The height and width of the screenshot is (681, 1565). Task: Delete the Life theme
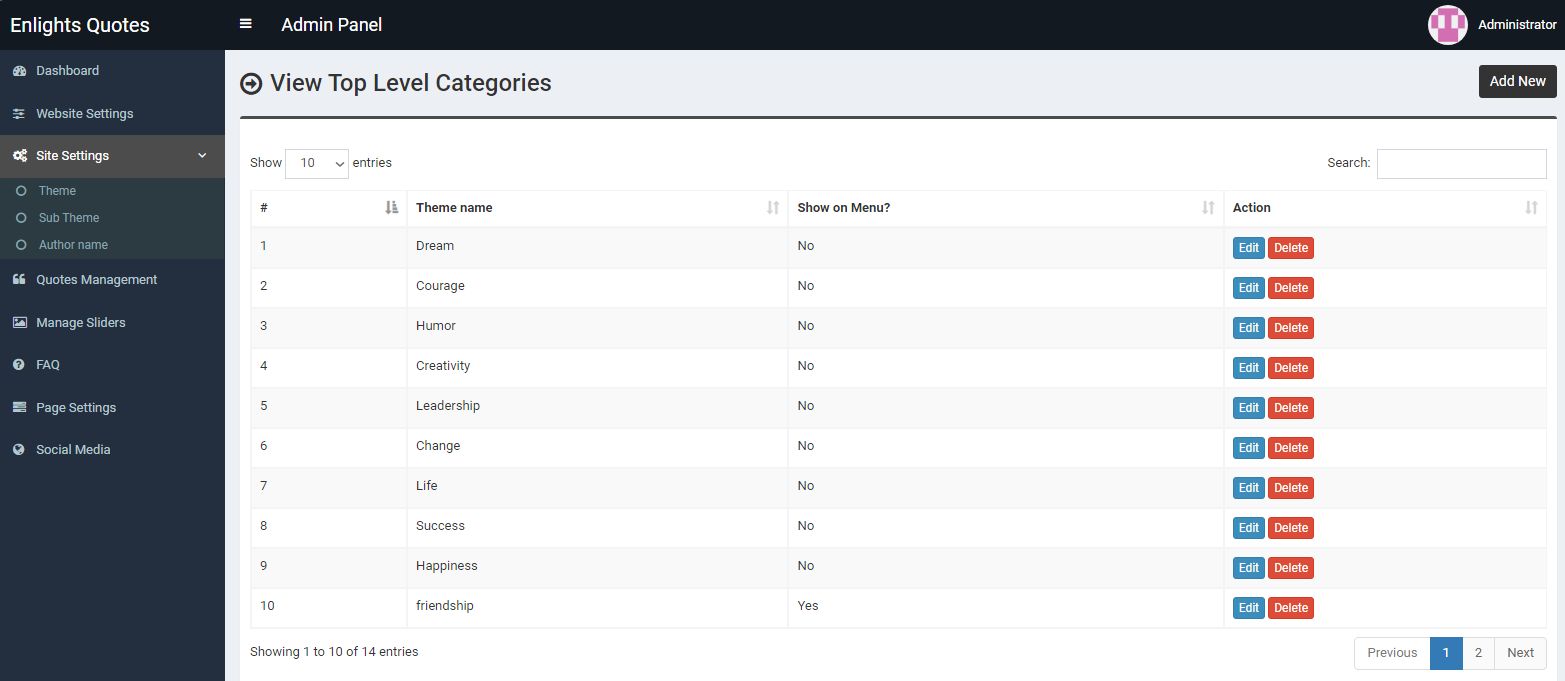[1291, 488]
